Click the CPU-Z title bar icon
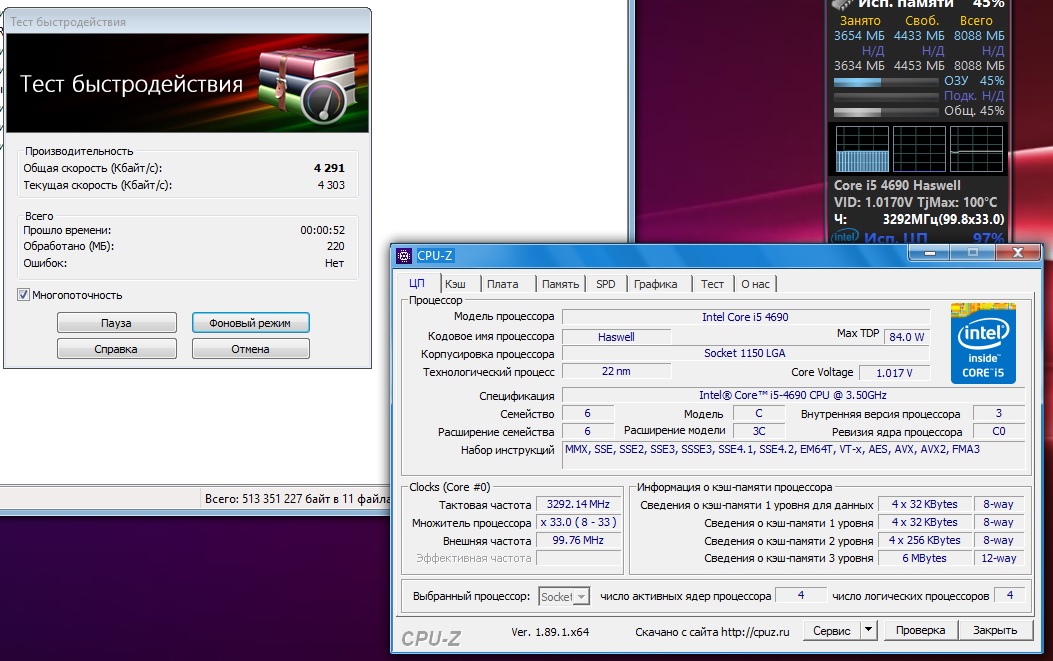 click(x=404, y=255)
